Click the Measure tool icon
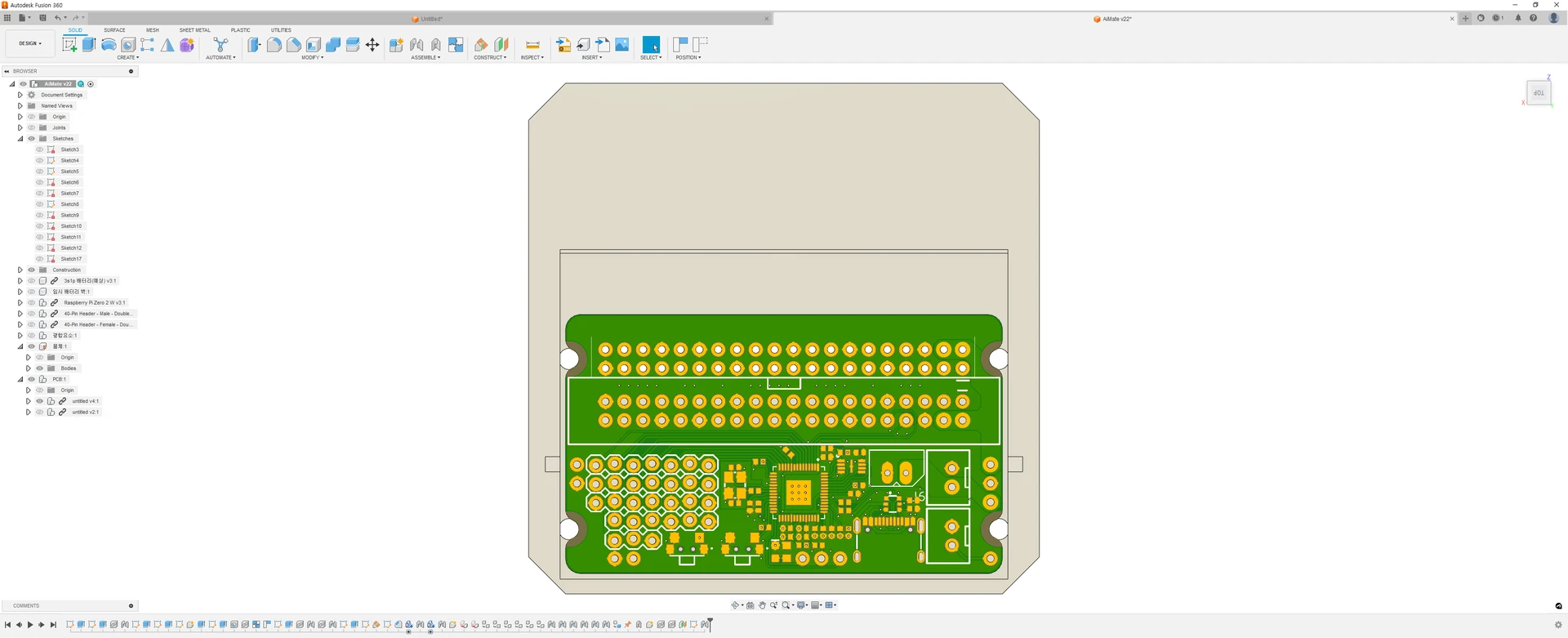 [x=532, y=45]
